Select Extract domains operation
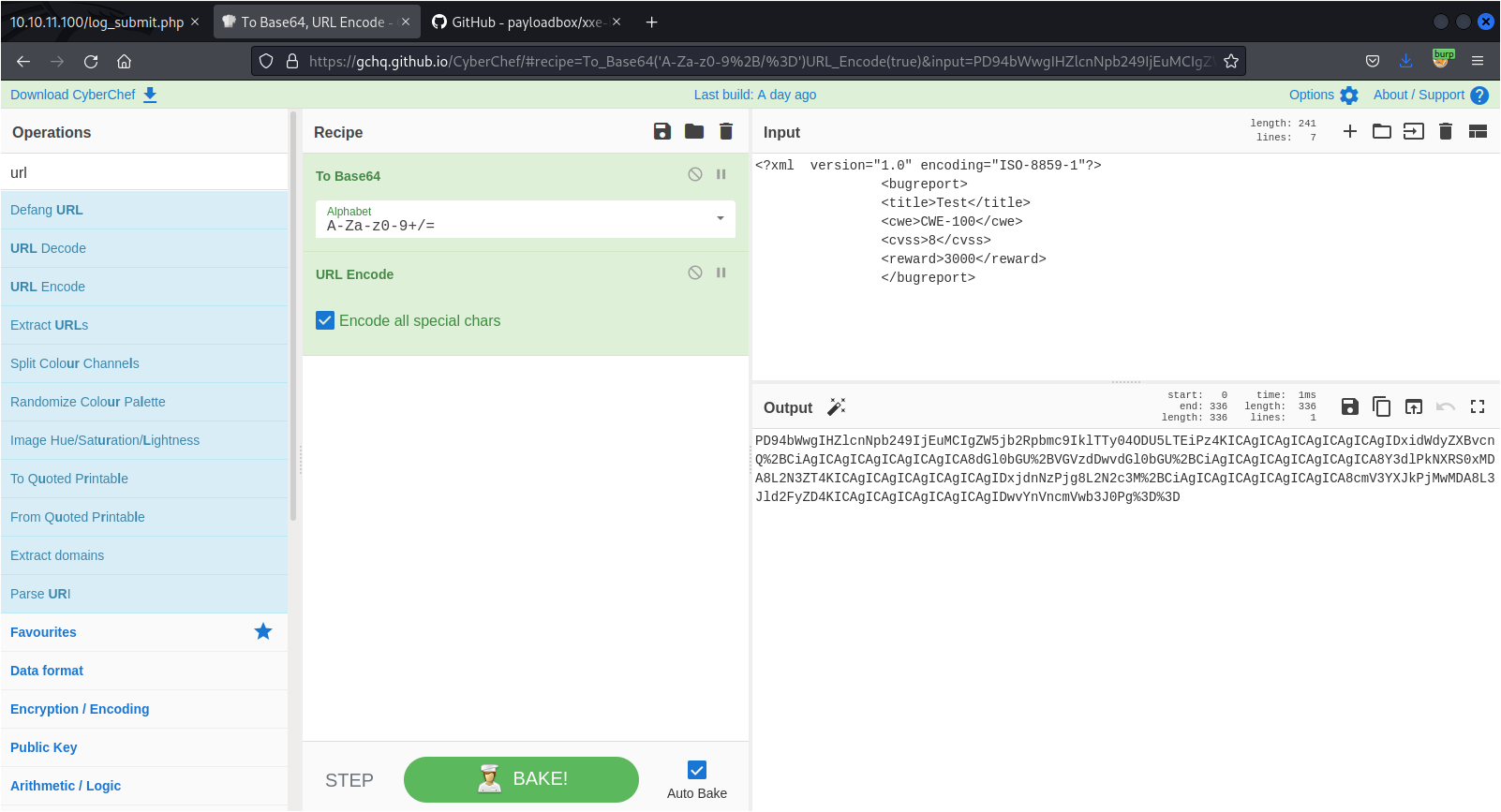 [144, 555]
